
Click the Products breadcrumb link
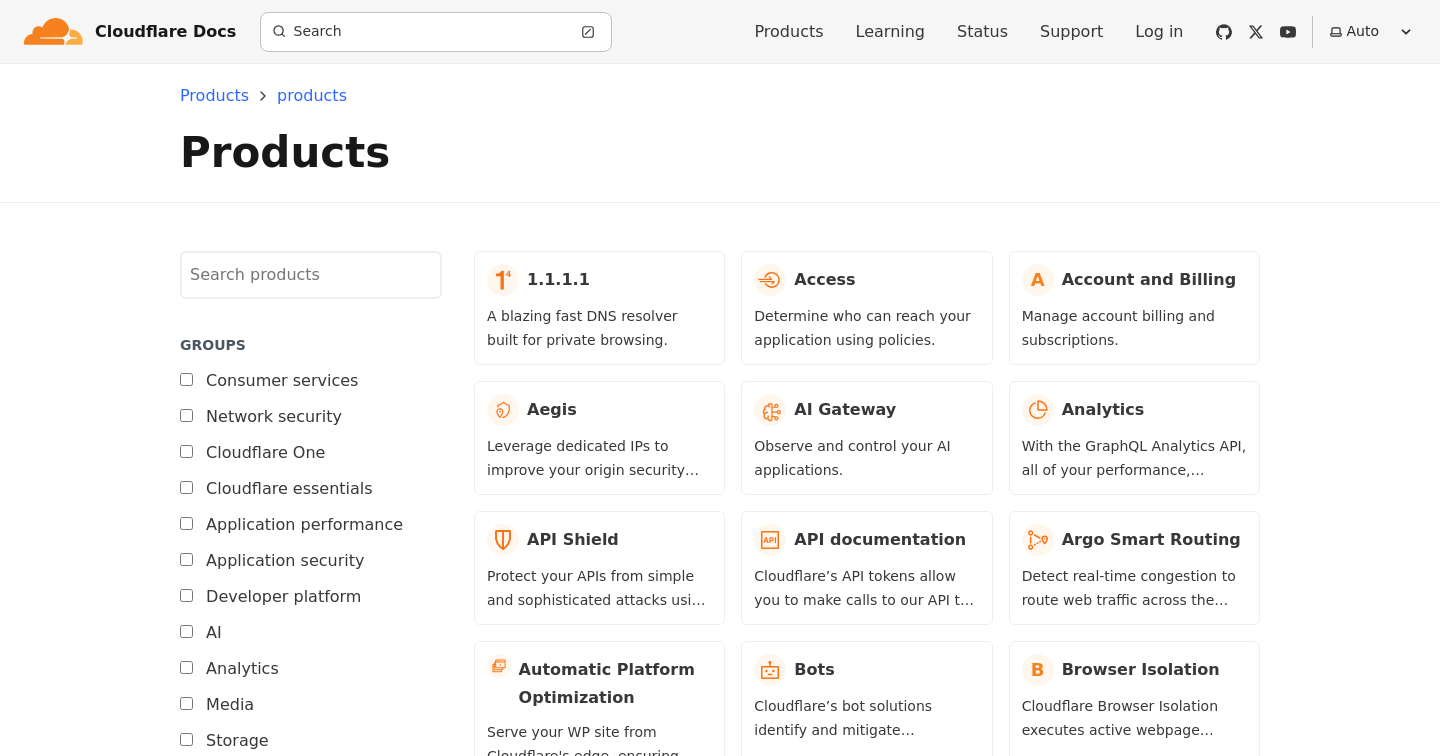pyautogui.click(x=214, y=96)
